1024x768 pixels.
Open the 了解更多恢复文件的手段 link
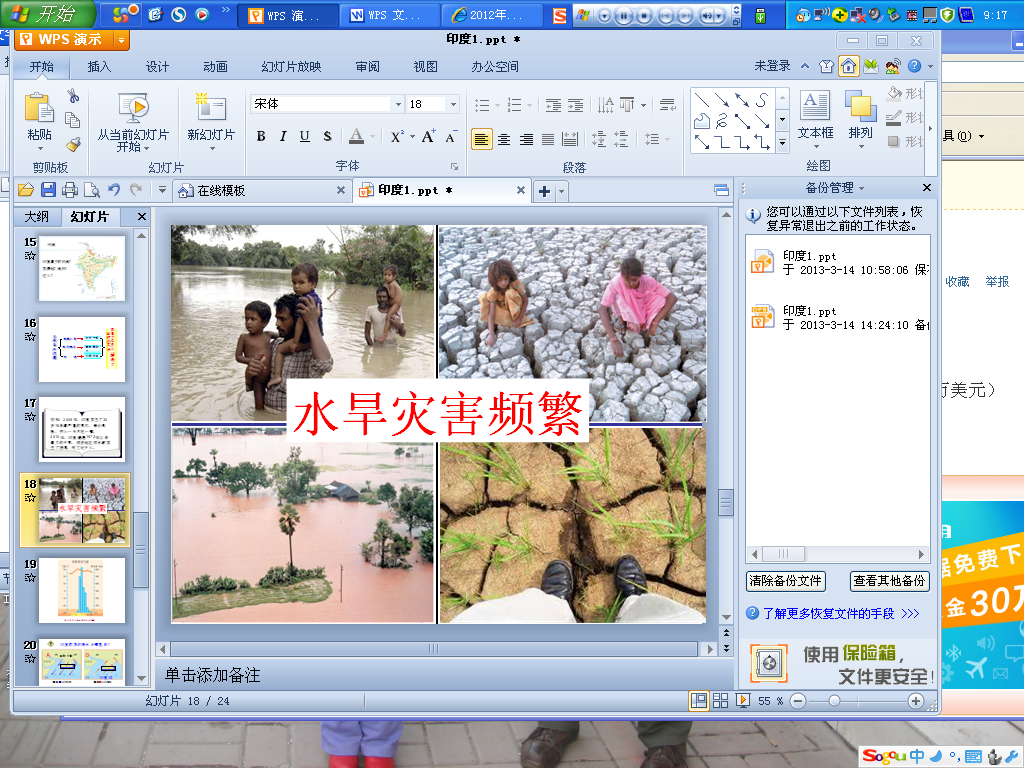tap(828, 613)
